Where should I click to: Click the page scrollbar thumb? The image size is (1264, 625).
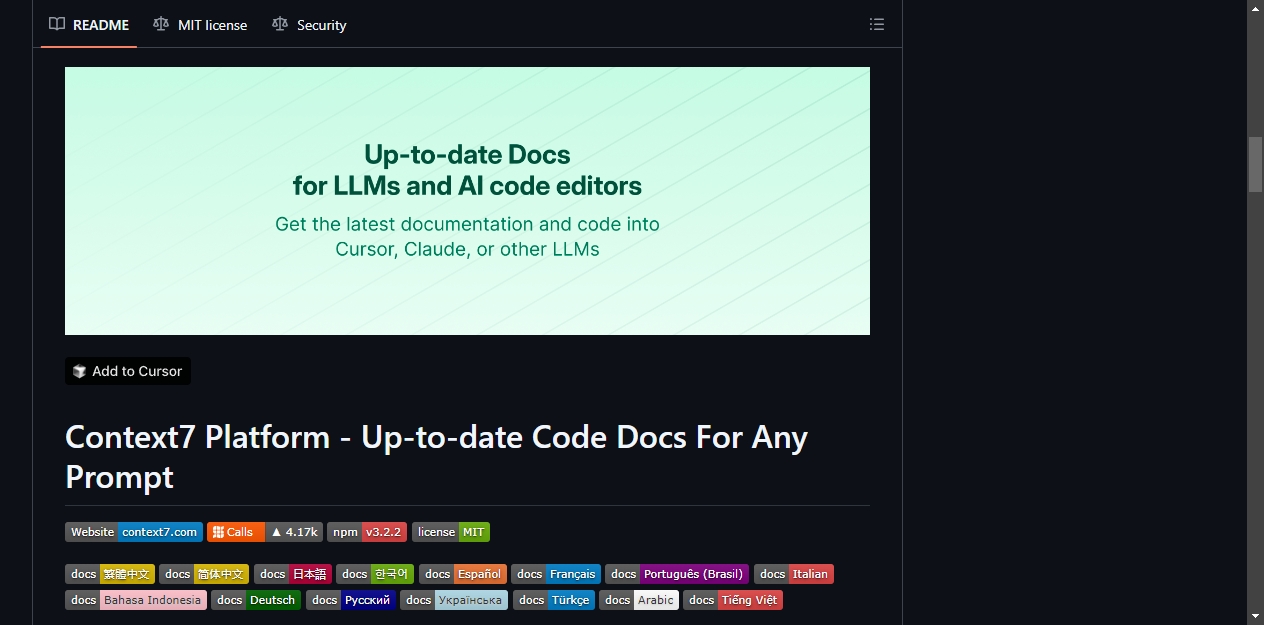[x=1255, y=164]
